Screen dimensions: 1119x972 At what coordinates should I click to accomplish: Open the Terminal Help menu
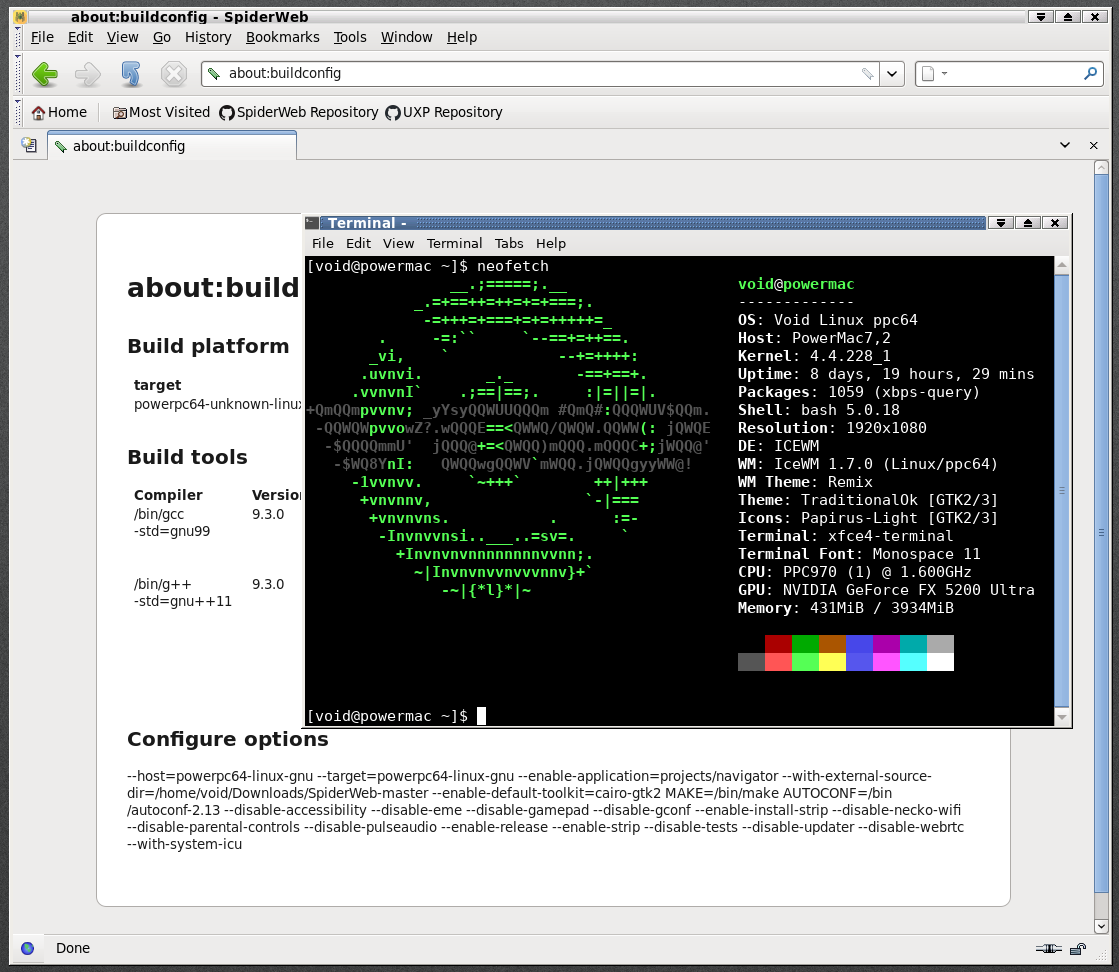point(551,243)
